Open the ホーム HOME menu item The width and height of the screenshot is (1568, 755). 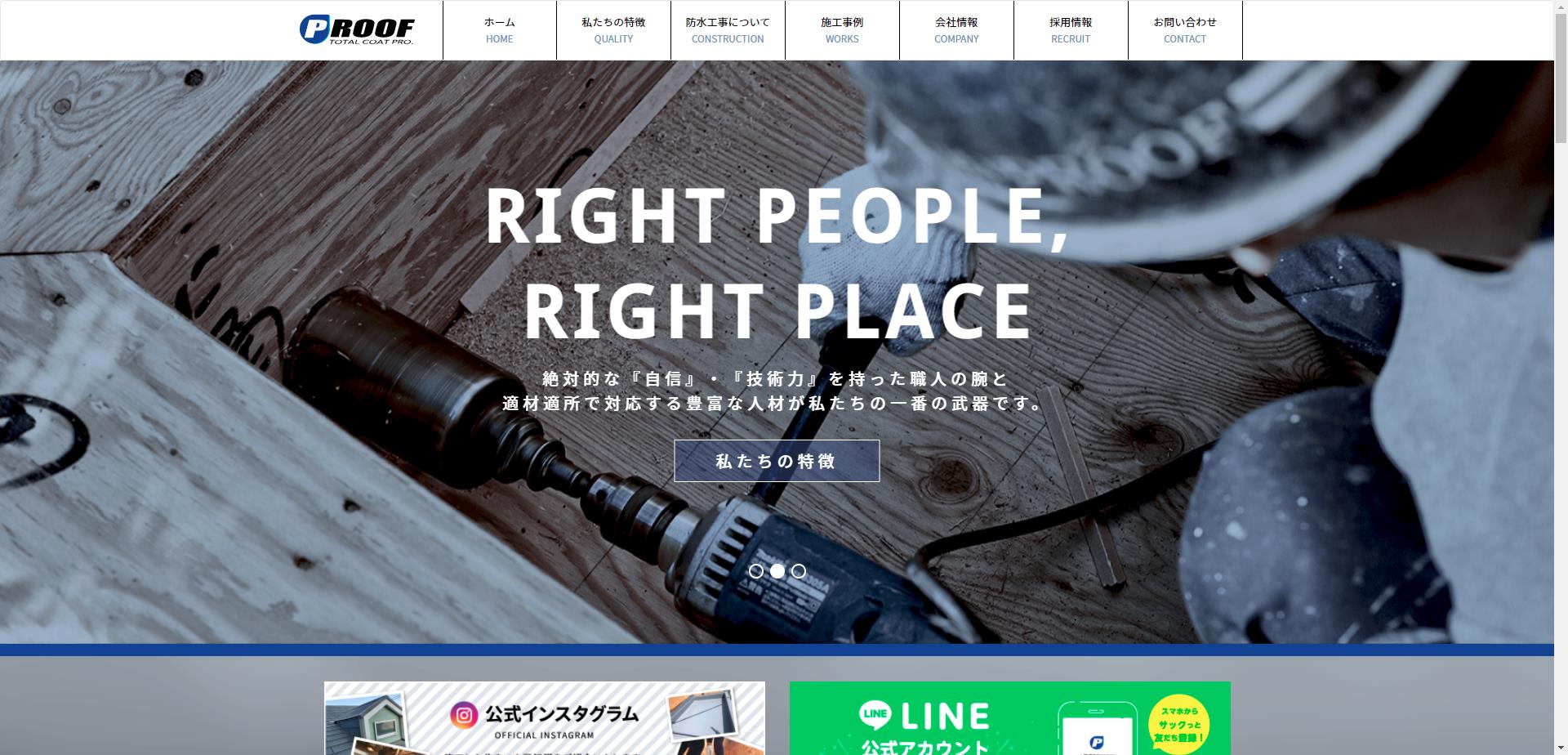[500, 30]
